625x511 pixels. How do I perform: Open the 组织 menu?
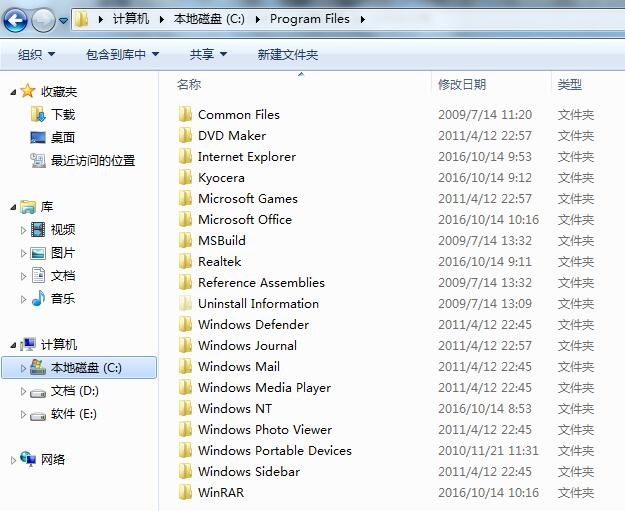tap(36, 54)
